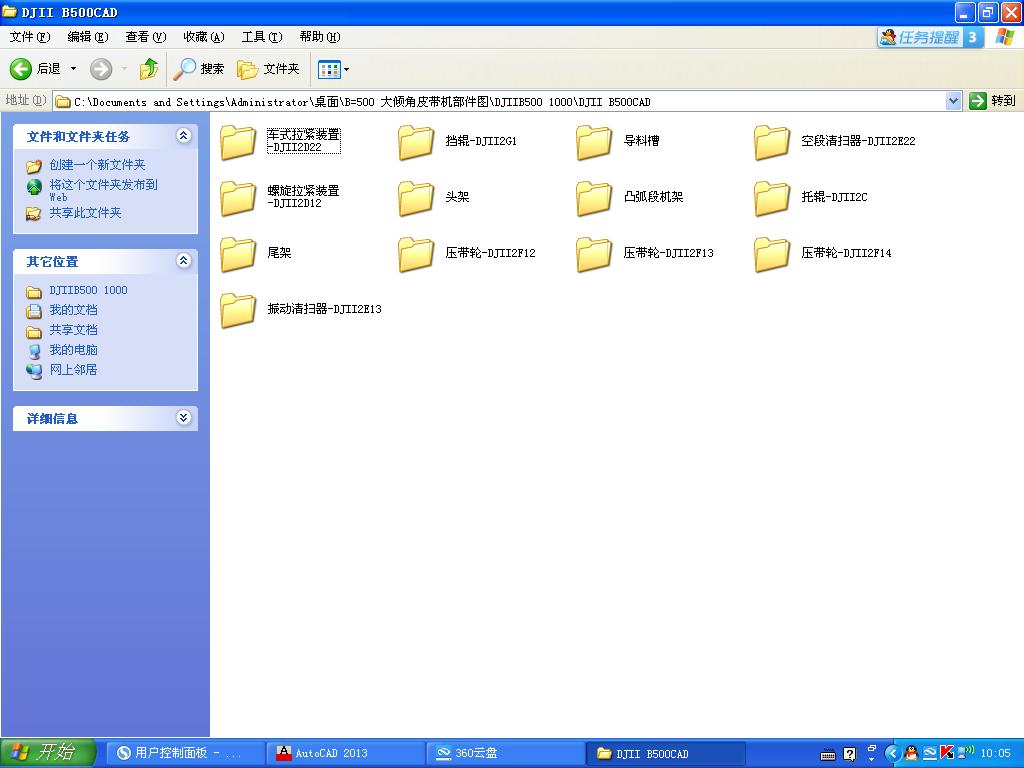Switch to the AutoCAD 2013 taskbar window
This screenshot has height=768, width=1024.
coord(345,754)
